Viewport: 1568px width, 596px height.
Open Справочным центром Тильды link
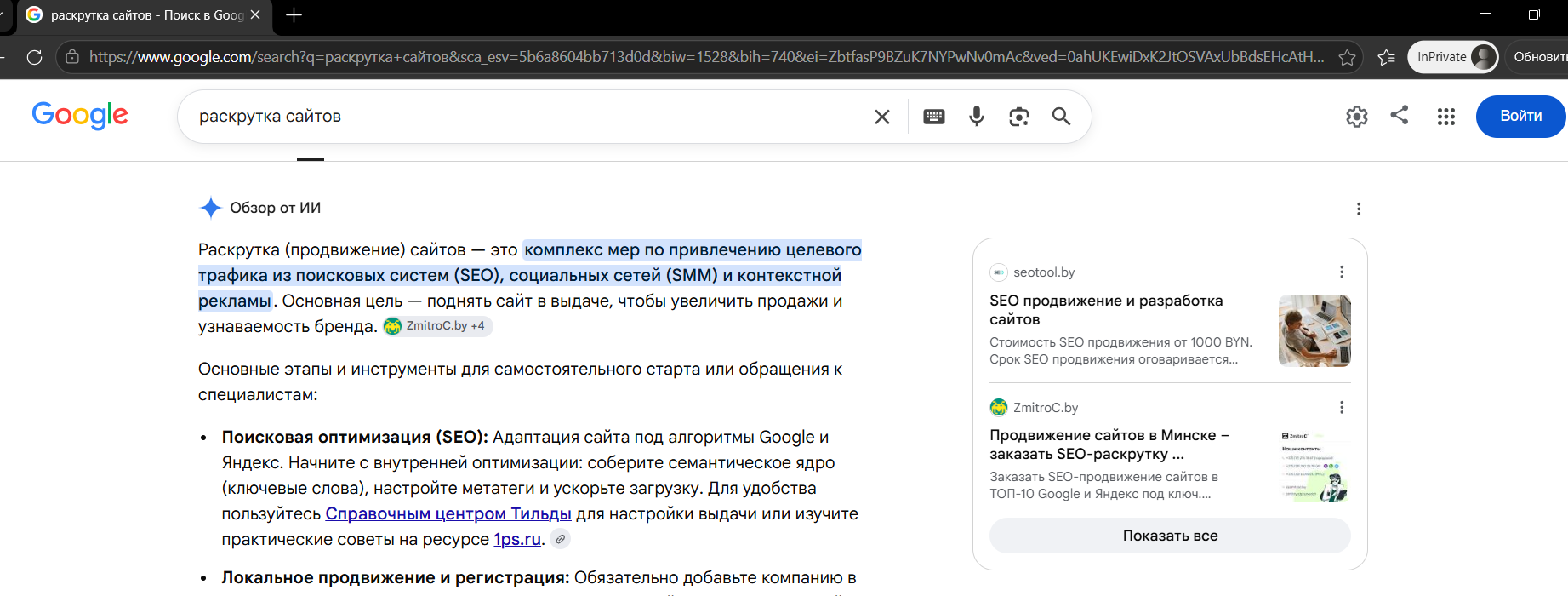pos(448,513)
